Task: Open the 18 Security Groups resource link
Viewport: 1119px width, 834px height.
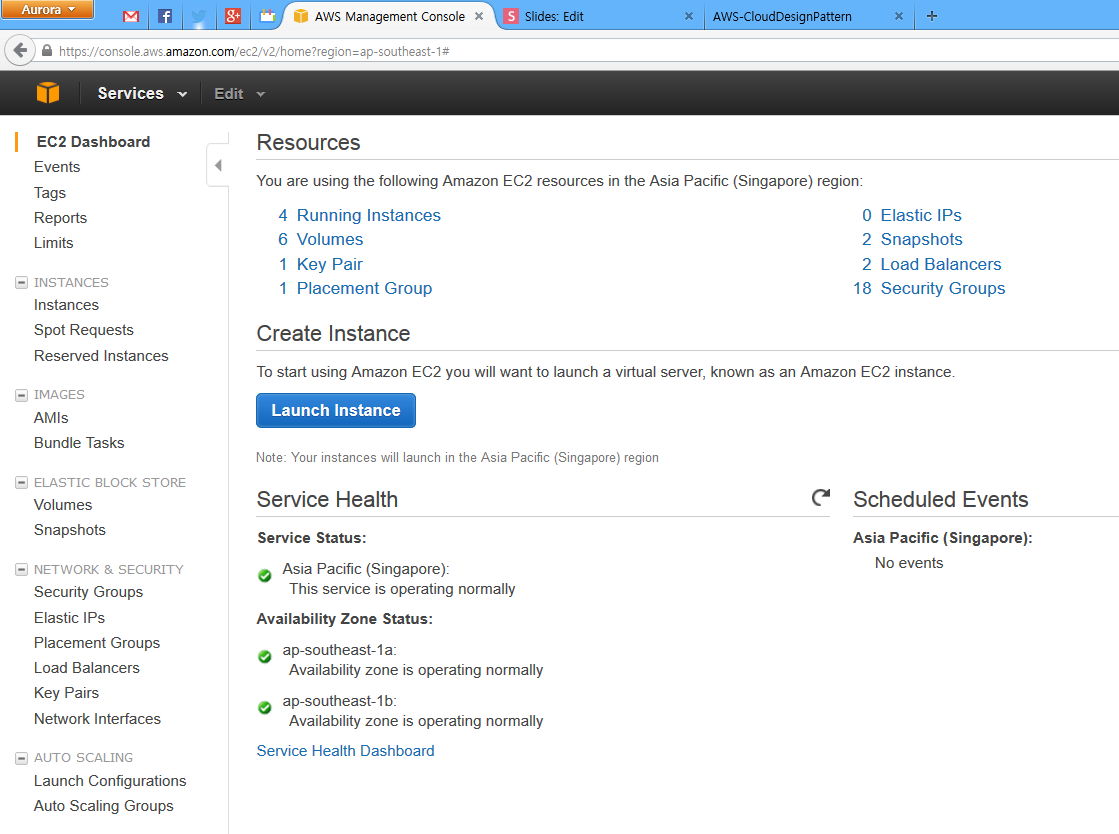Action: point(929,288)
